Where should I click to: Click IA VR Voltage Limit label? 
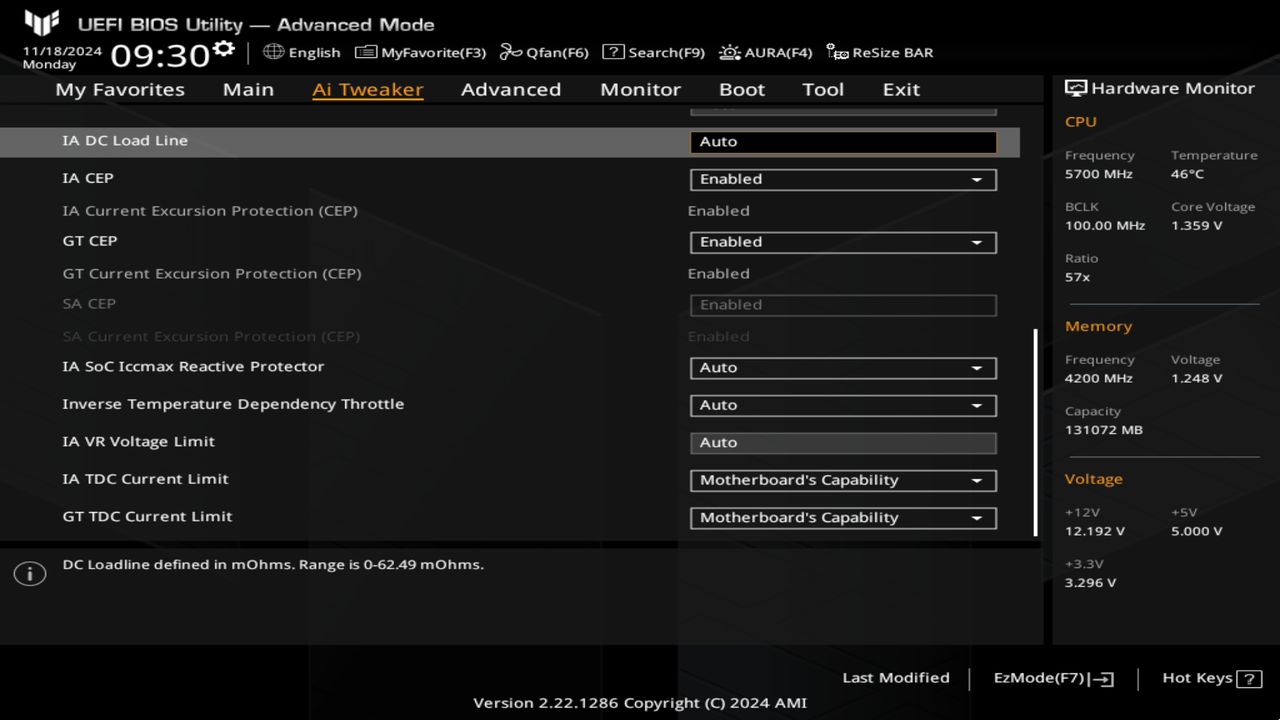point(138,442)
